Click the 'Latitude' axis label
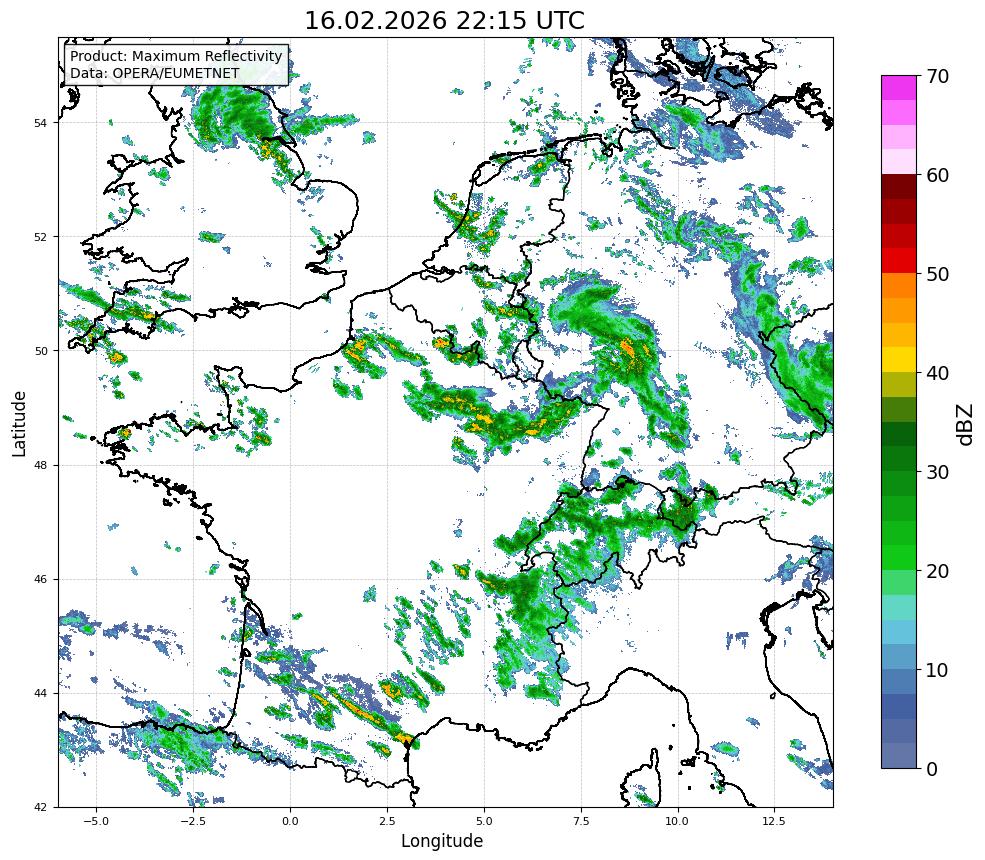This screenshot has height=860, width=985. 19,423
